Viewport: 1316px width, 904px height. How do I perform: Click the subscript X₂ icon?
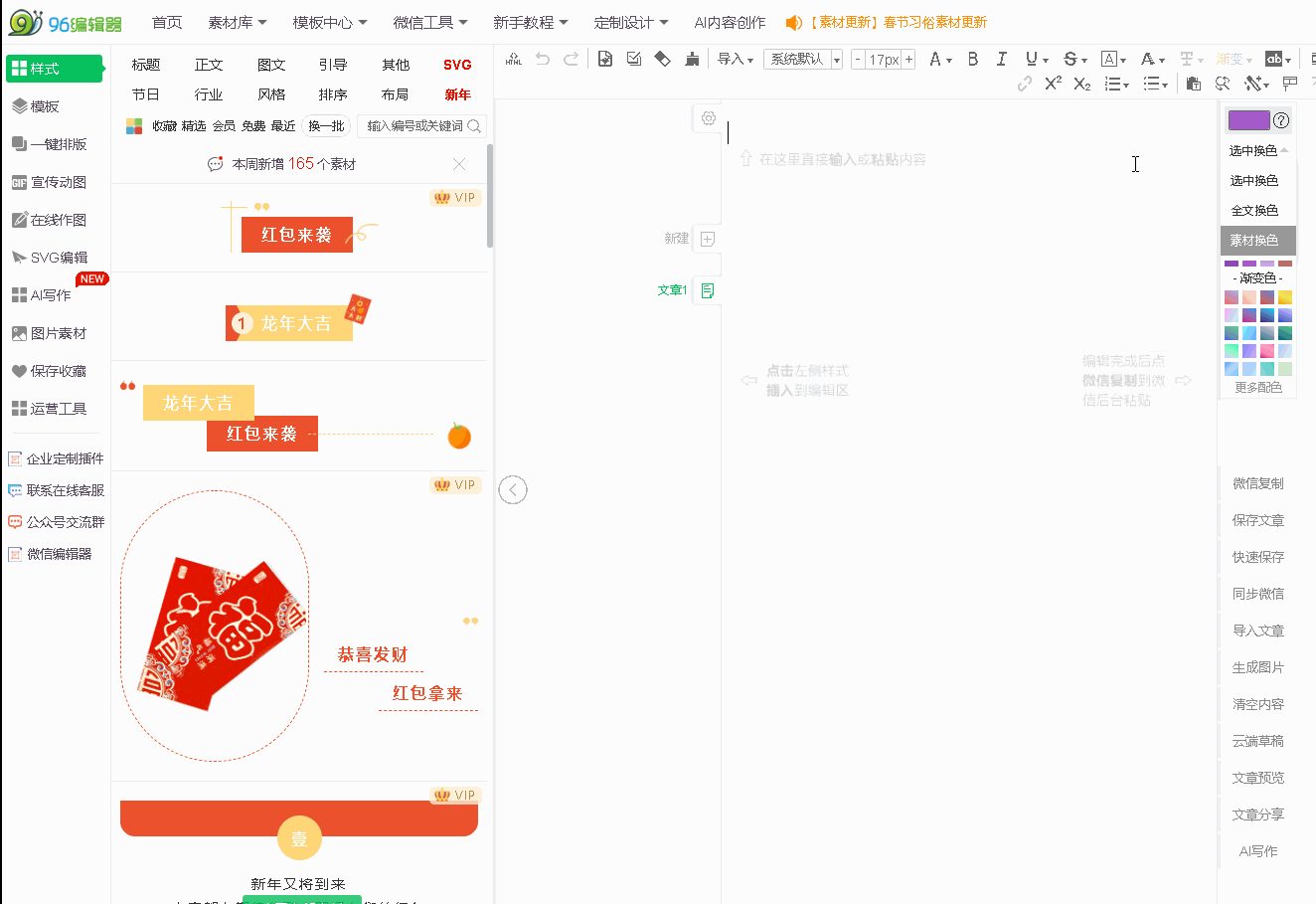1082,84
